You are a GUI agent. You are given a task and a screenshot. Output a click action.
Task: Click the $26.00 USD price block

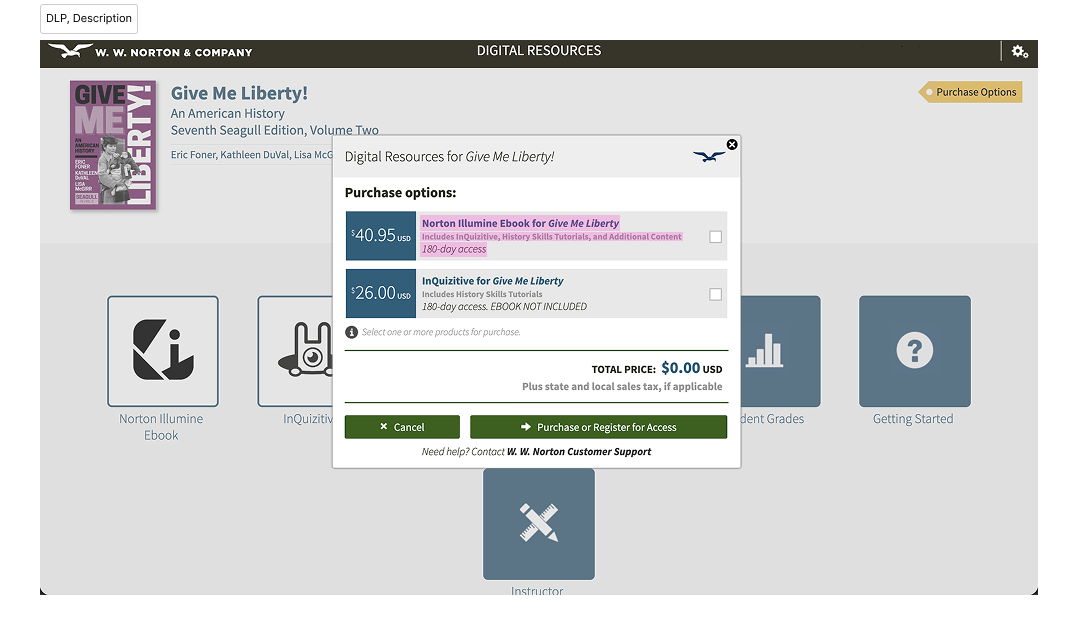[381, 293]
